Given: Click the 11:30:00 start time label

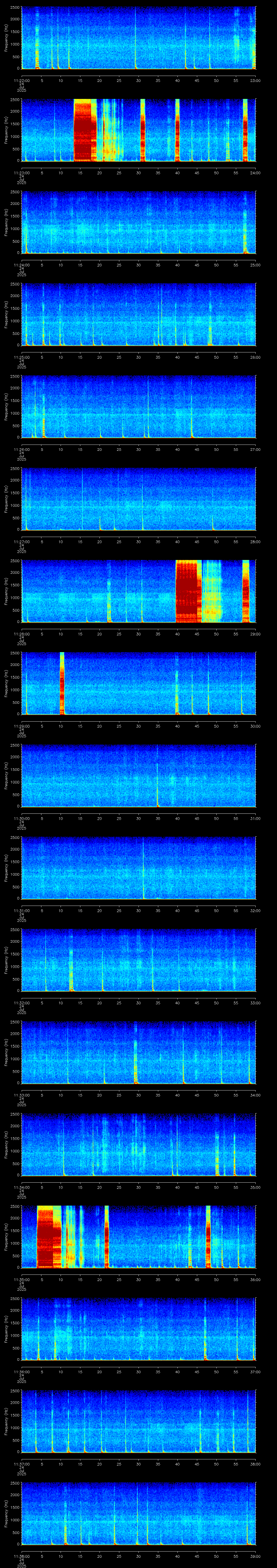Looking at the screenshot, I should [21, 819].
